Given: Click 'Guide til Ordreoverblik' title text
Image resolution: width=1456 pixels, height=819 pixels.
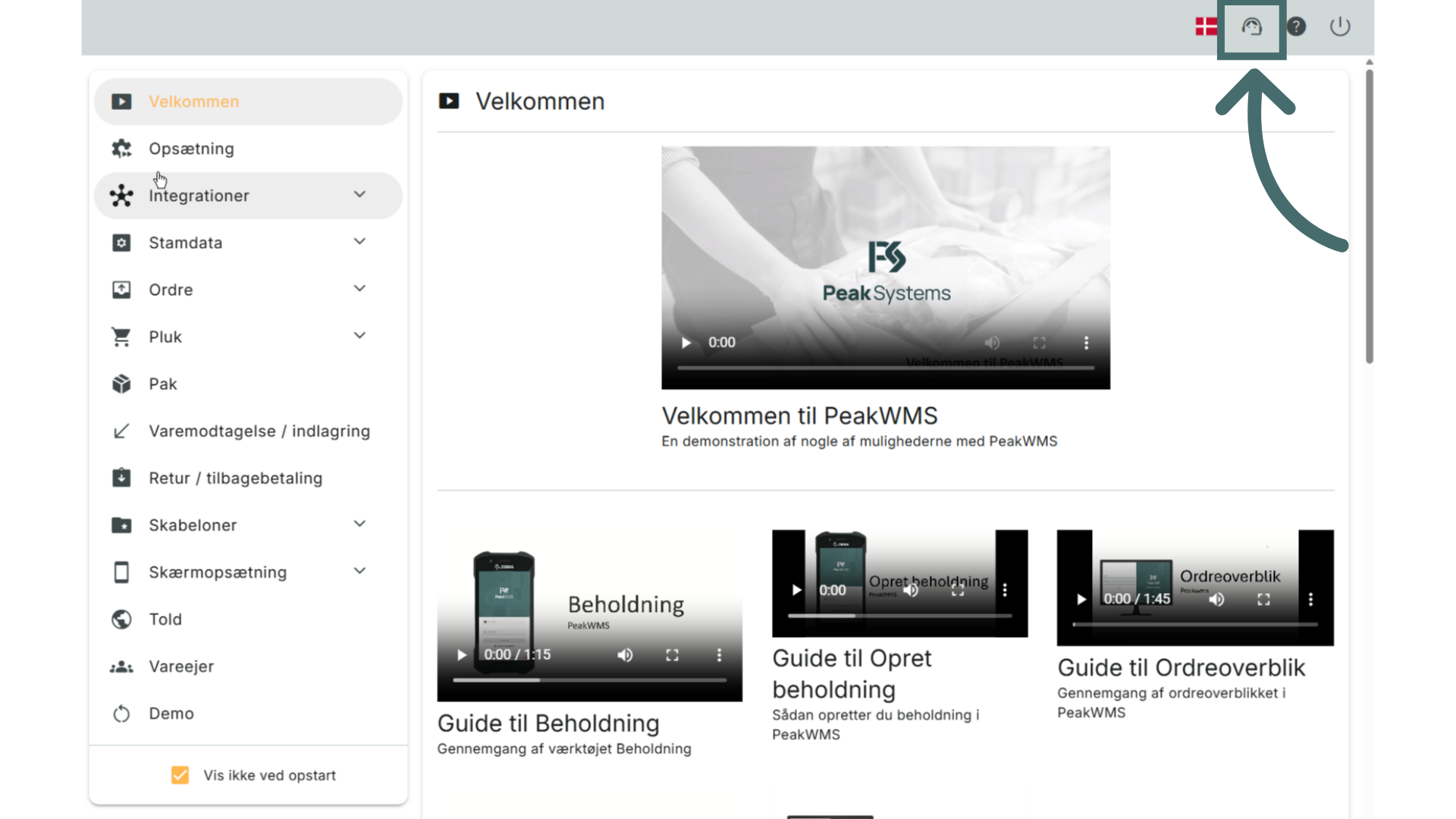Looking at the screenshot, I should tap(1181, 668).
